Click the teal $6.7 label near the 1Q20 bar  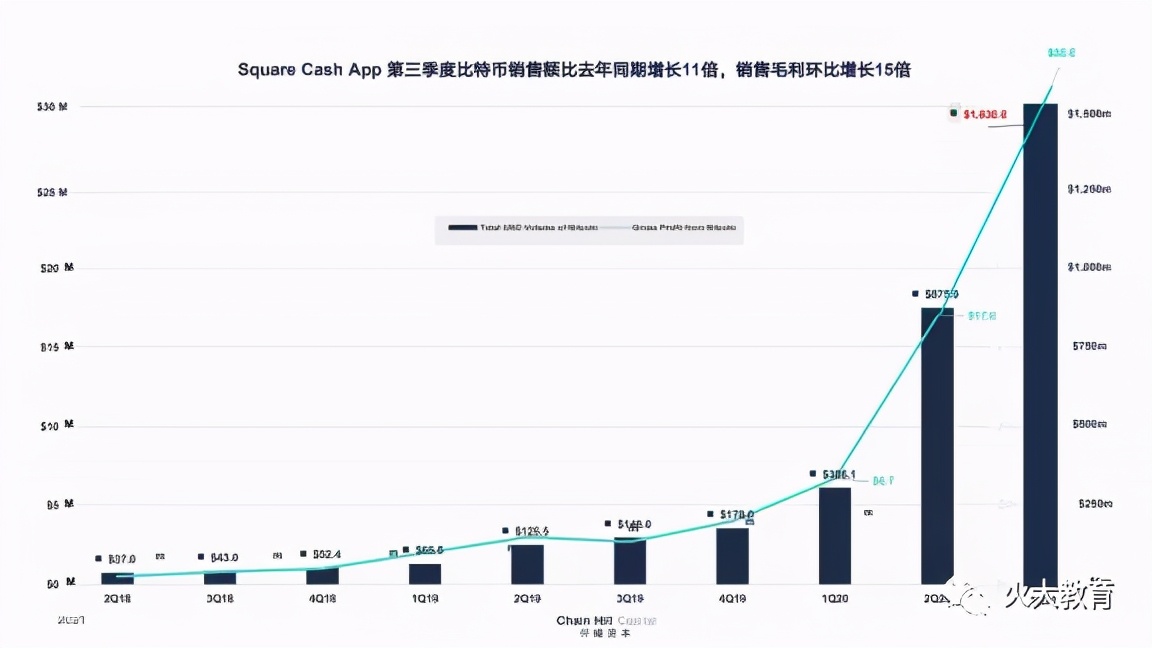pos(883,480)
